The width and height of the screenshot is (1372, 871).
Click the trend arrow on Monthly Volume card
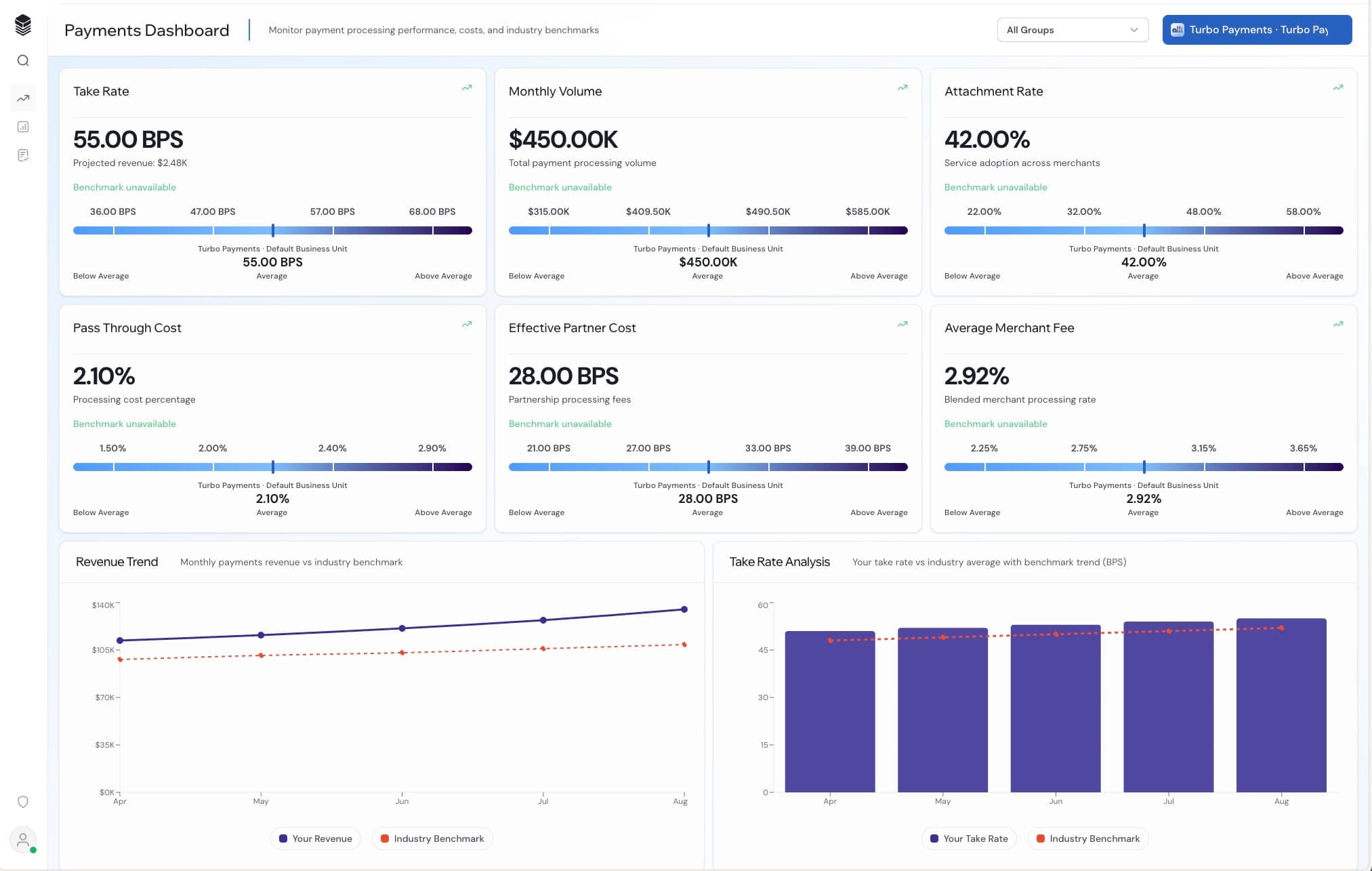point(902,87)
